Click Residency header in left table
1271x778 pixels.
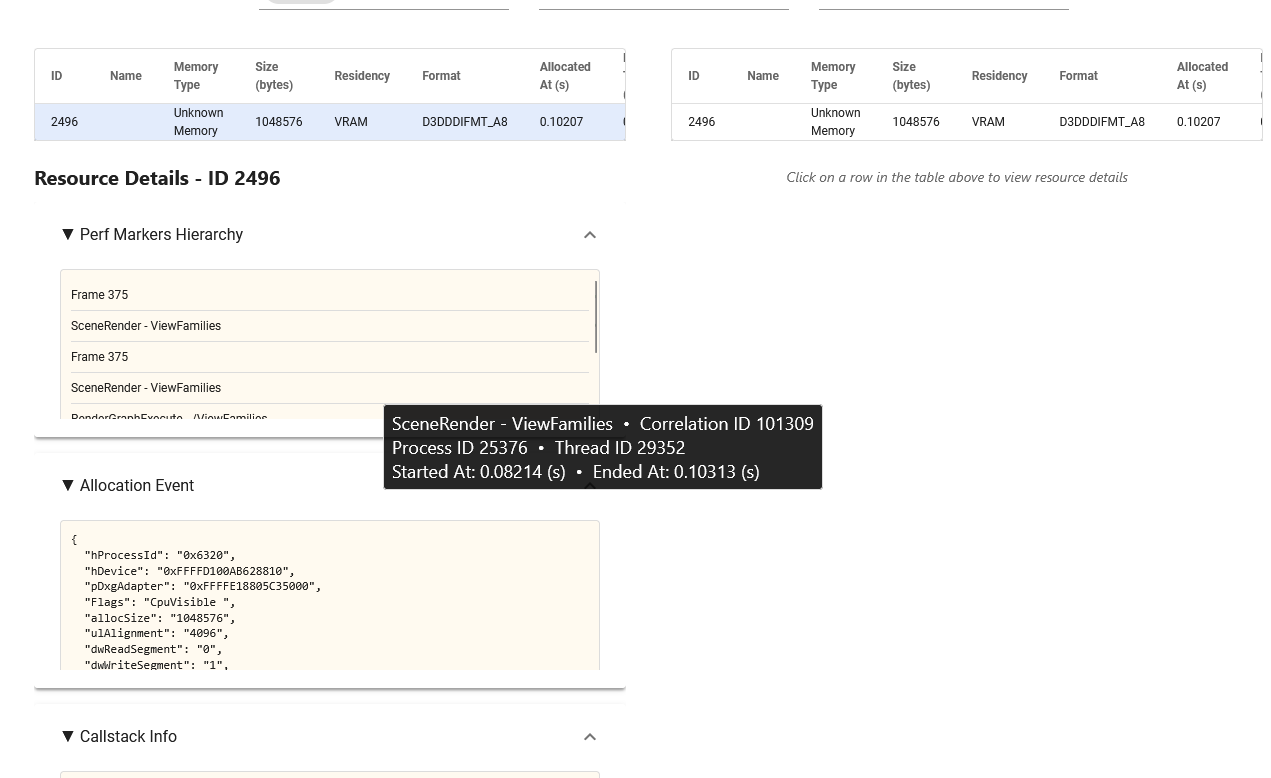[362, 76]
